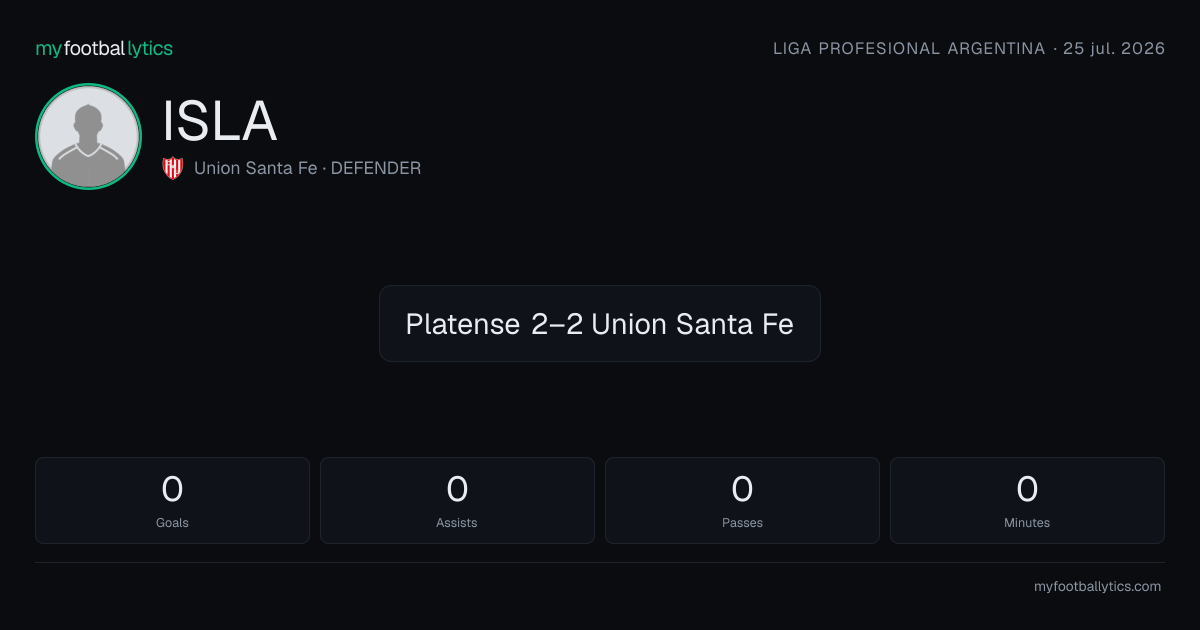Open the Platense 2–2 Union Santa Fe match card
Screen dimensions: 1200x630
tap(600, 323)
